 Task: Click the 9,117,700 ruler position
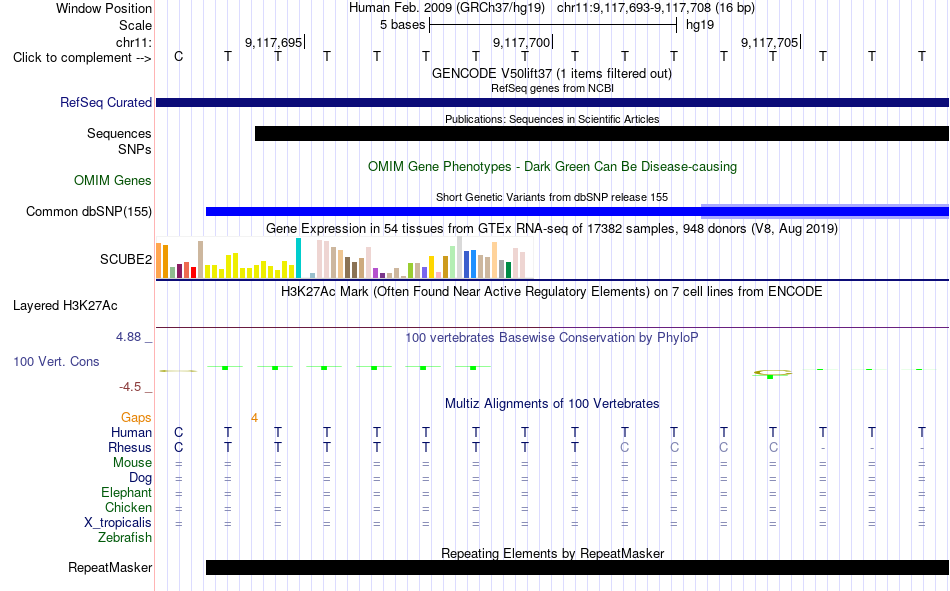point(522,42)
